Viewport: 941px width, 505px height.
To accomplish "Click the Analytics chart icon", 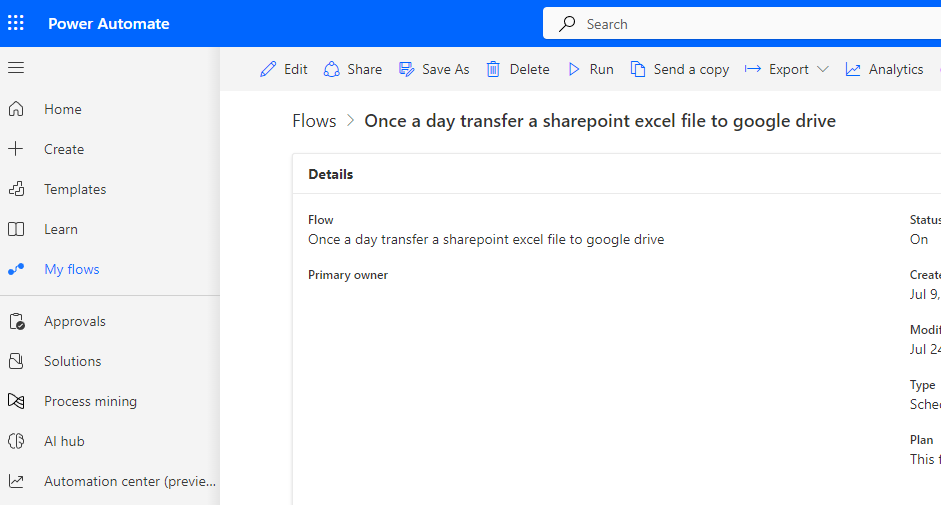I will pyautogui.click(x=853, y=69).
